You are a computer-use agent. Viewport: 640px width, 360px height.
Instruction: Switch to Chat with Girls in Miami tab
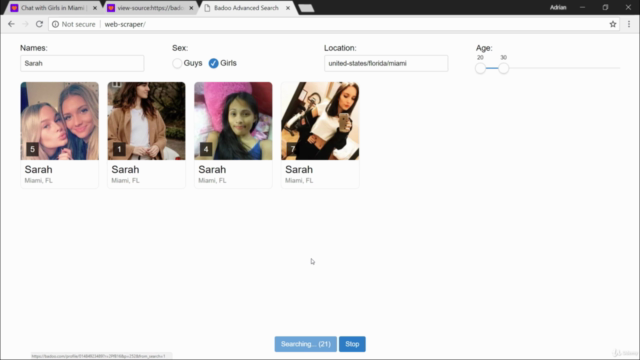[52, 8]
